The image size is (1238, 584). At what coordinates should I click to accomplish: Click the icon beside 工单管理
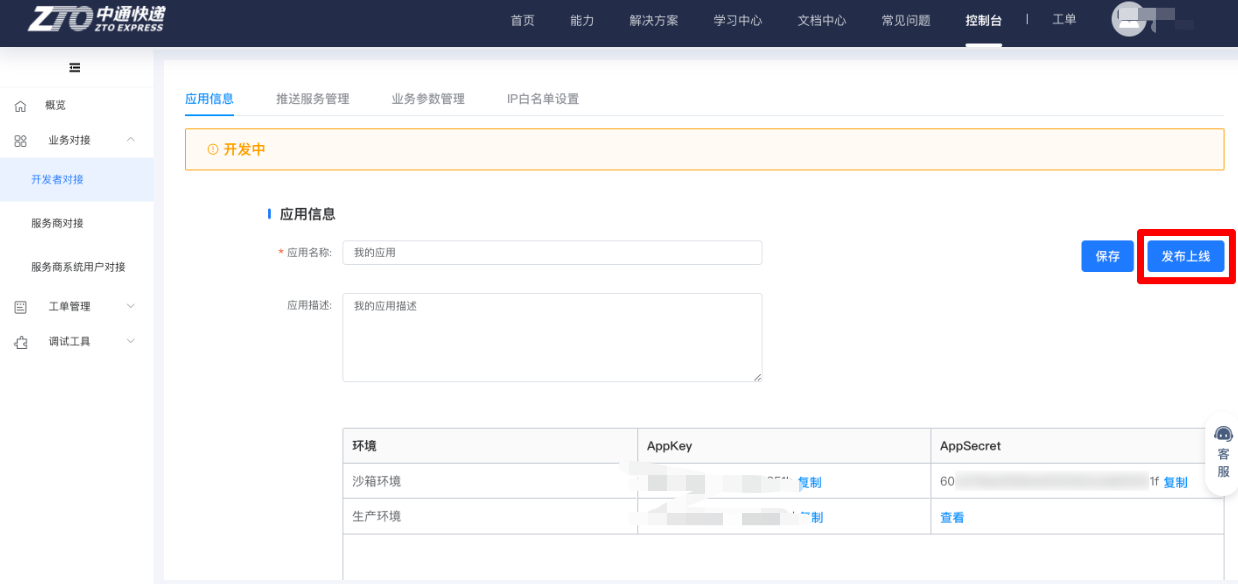pyautogui.click(x=20, y=307)
